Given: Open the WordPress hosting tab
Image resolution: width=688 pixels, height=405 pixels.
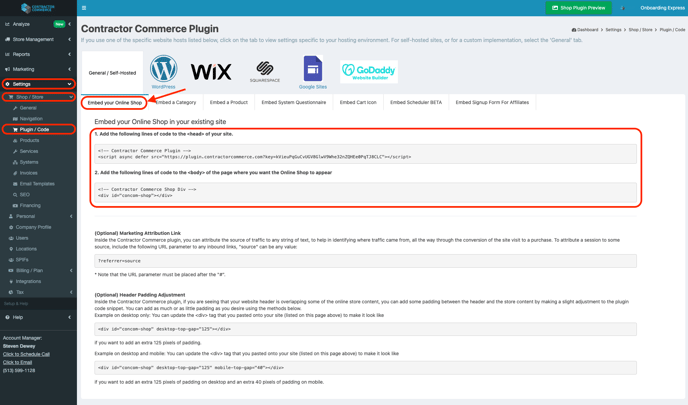Looking at the screenshot, I should [x=163, y=72].
